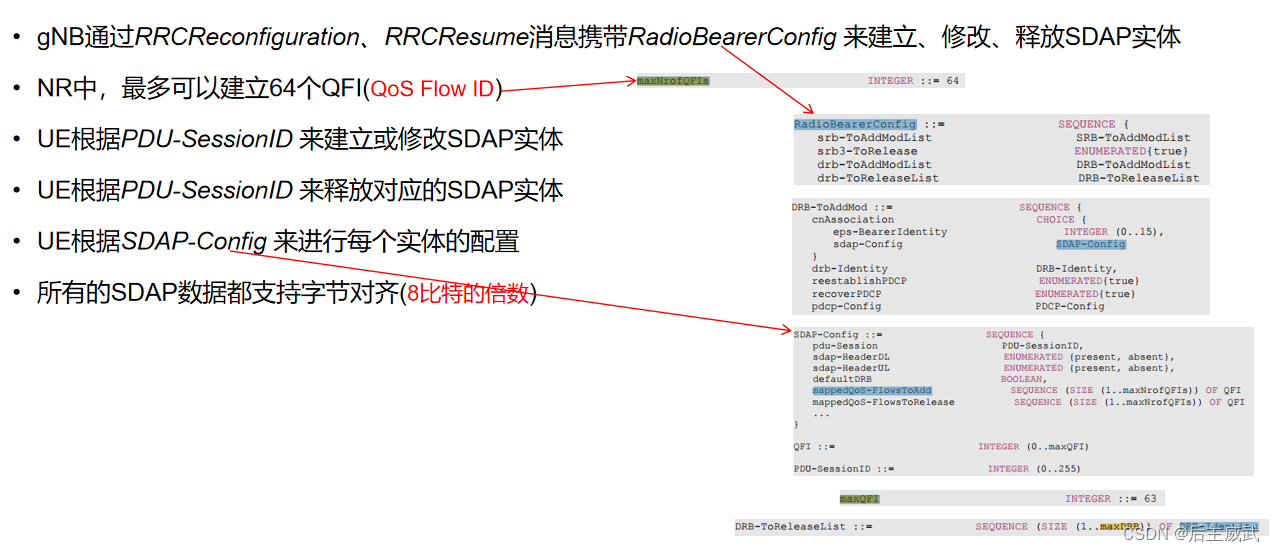Click the lowercase field "sdap-Config"
The image size is (1275, 552).
coord(867,244)
